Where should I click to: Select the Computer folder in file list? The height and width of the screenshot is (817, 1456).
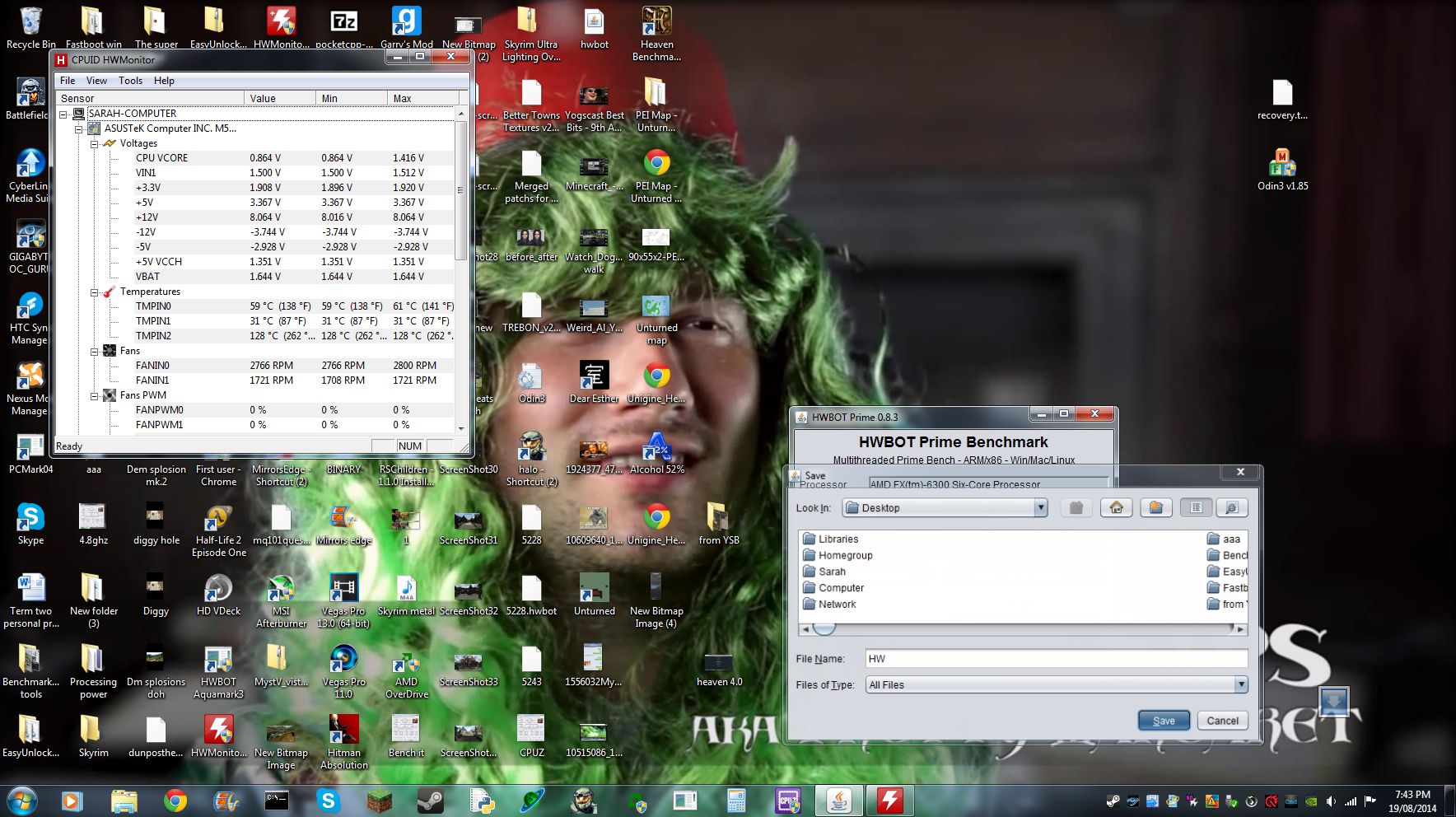(x=833, y=588)
